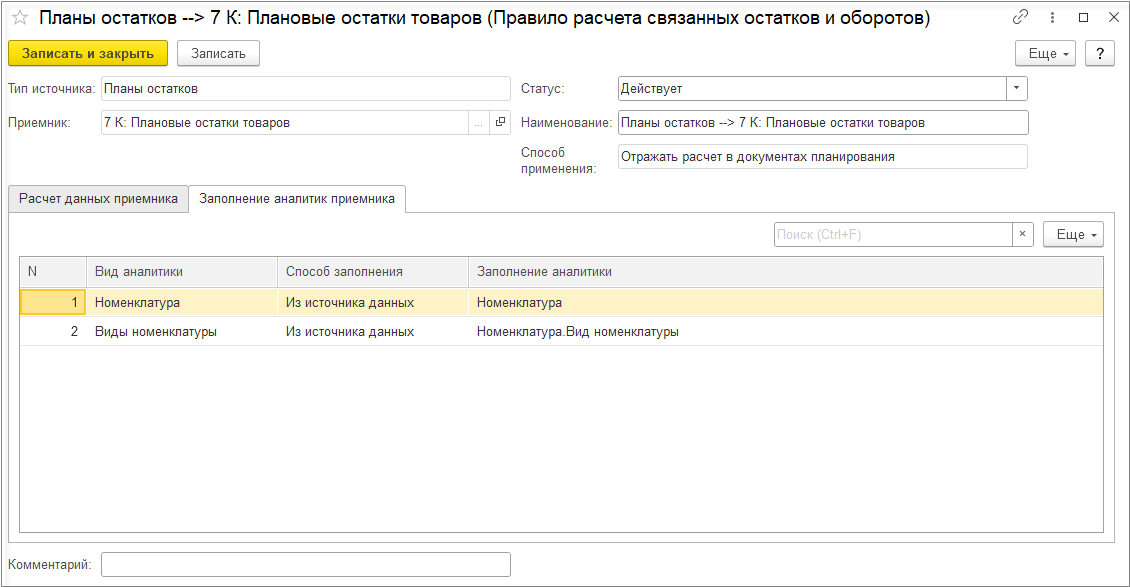Open the vertical three-dot window menu

pyautogui.click(x=1050, y=17)
